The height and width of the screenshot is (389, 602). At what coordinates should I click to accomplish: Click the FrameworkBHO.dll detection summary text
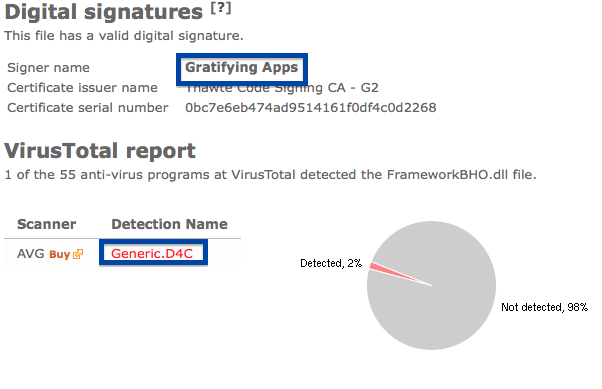tap(270, 175)
